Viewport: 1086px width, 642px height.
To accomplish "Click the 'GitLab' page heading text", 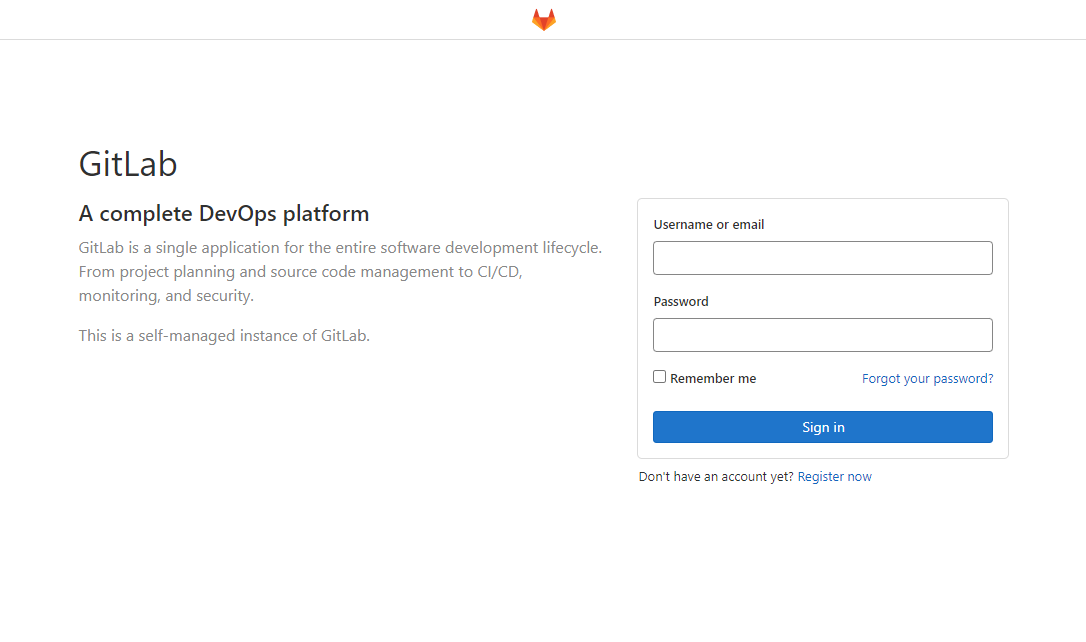I will click(x=128, y=164).
